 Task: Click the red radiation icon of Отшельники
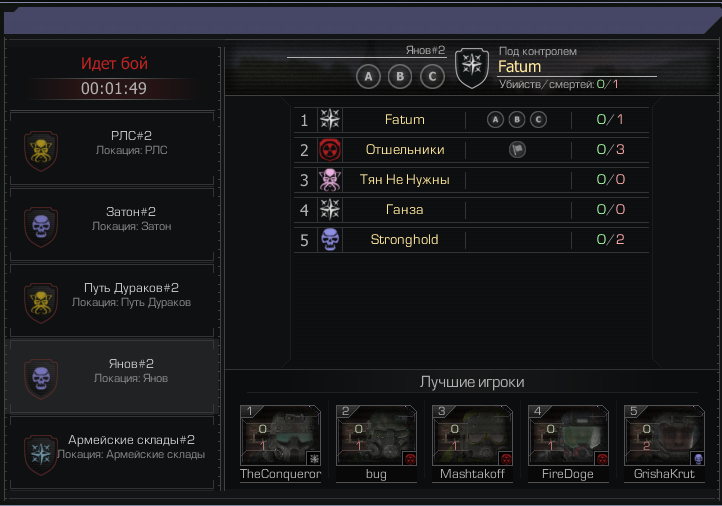(x=330, y=149)
